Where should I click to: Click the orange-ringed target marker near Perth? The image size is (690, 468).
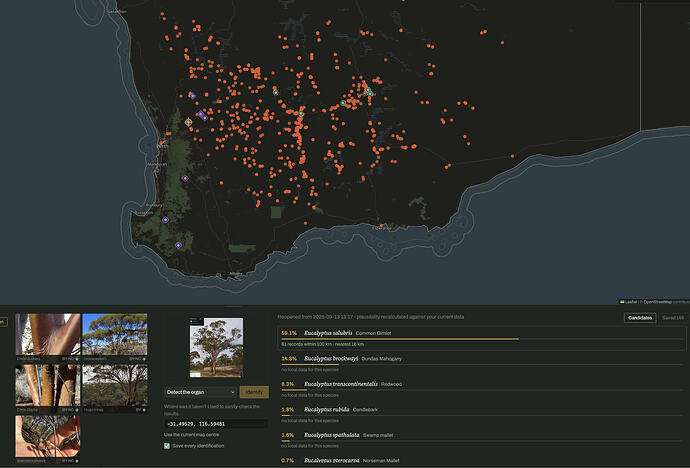point(188,122)
